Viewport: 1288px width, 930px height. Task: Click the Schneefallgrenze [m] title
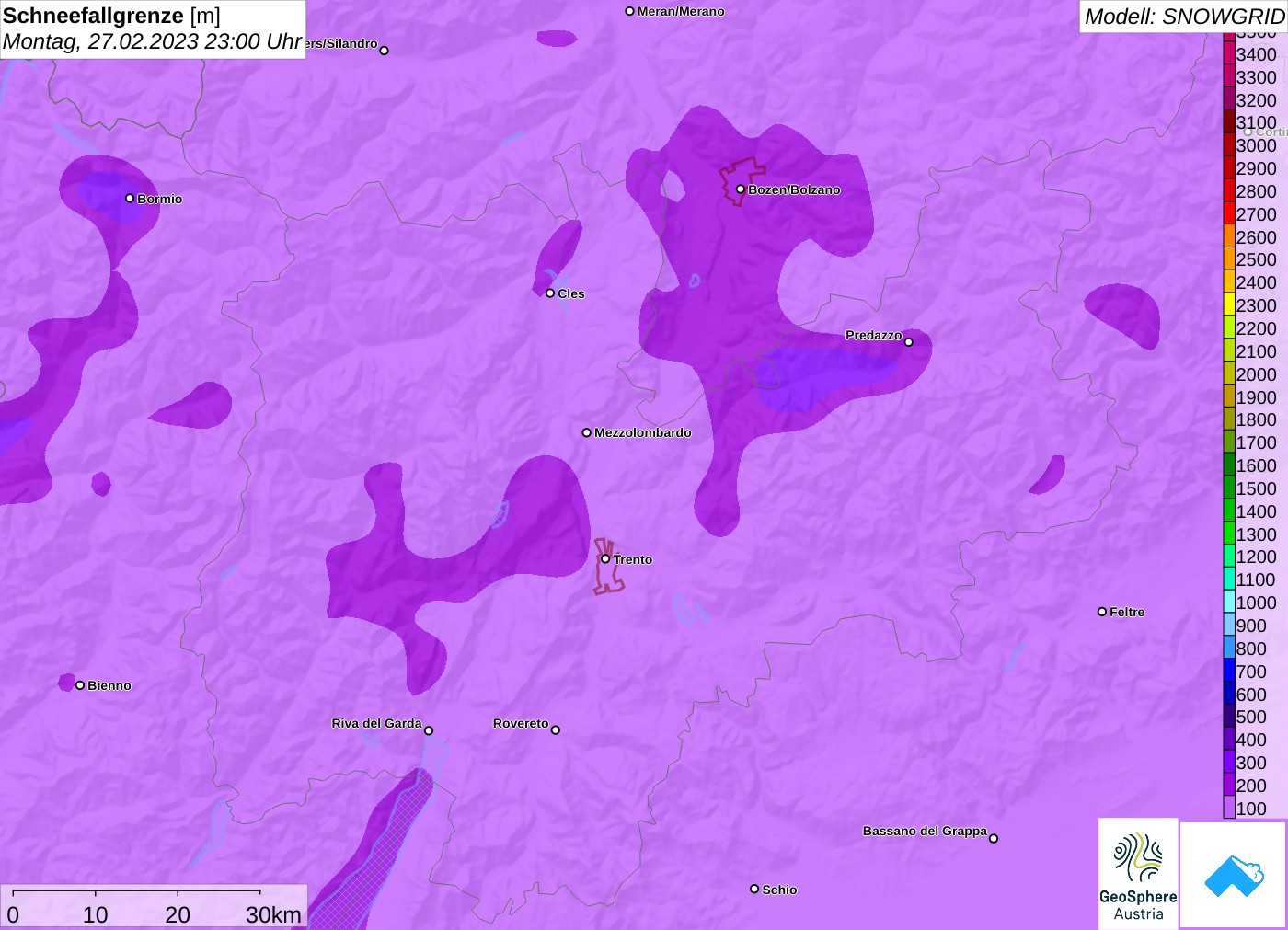pyautogui.click(x=112, y=16)
